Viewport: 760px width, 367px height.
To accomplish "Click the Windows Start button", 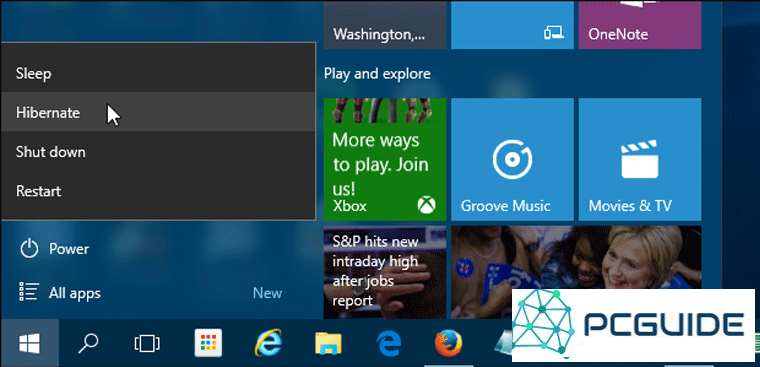I will click(x=30, y=344).
